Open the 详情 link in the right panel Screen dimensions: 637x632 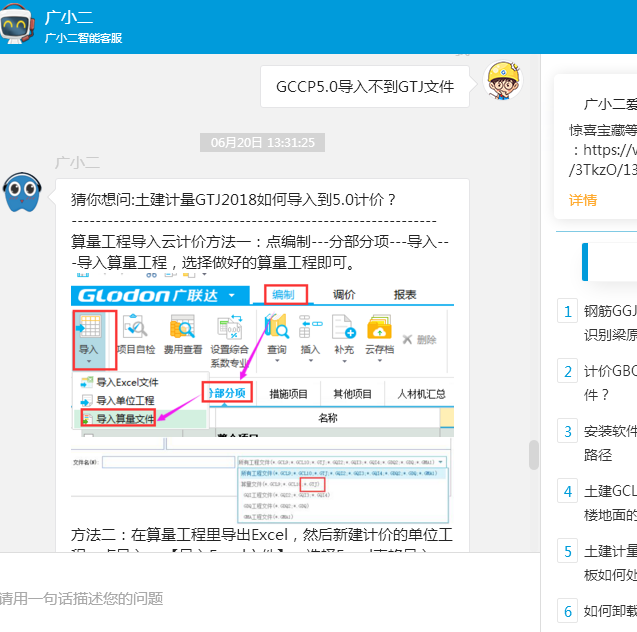[583, 200]
